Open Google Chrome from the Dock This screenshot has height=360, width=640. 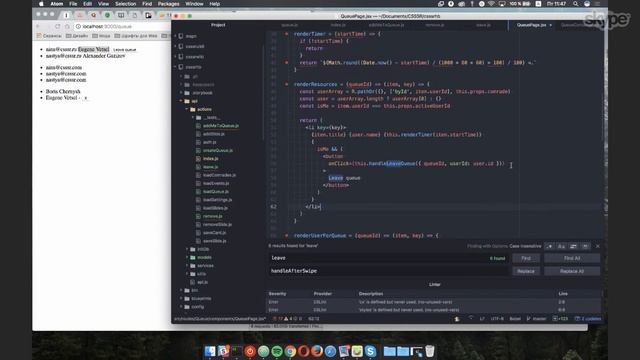click(290, 351)
